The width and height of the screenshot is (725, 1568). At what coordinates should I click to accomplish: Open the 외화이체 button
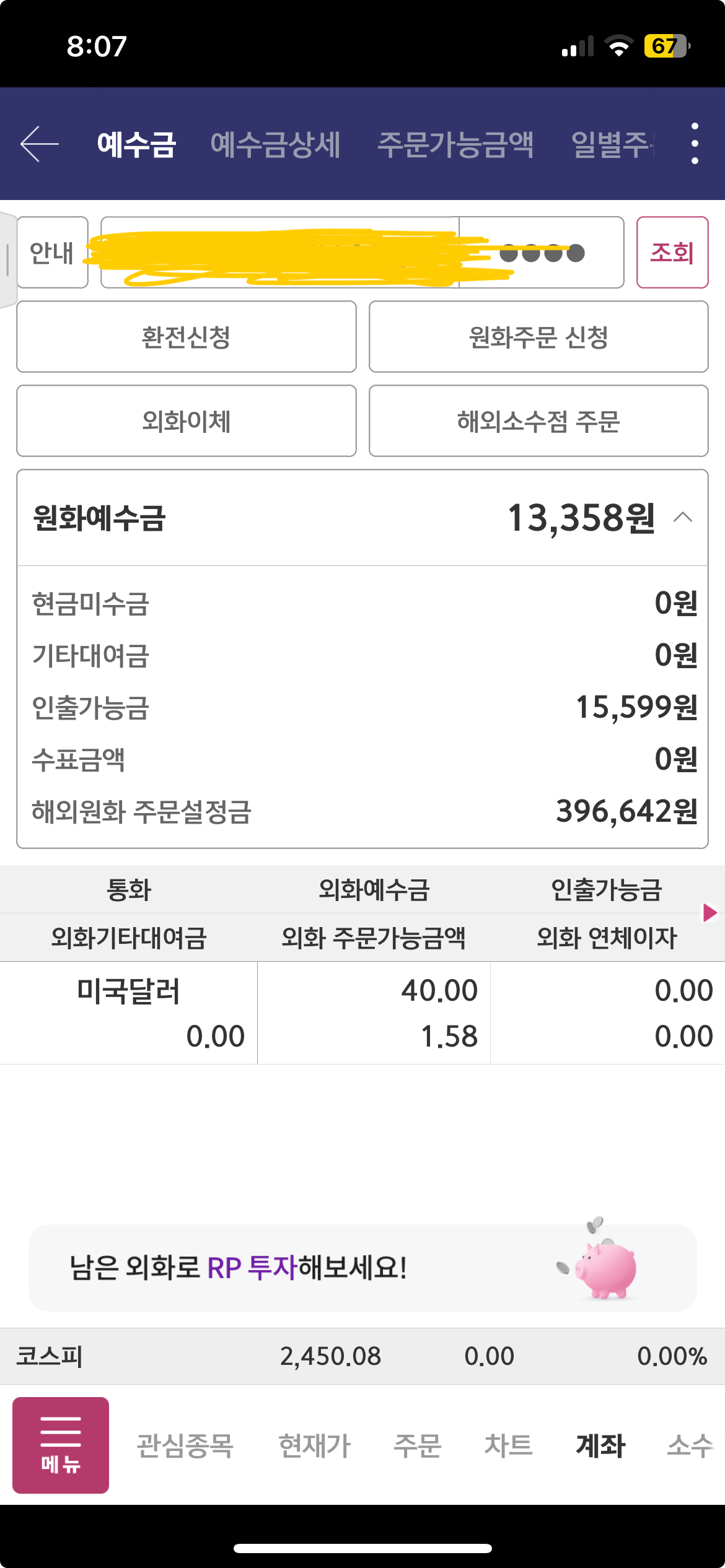tap(187, 421)
